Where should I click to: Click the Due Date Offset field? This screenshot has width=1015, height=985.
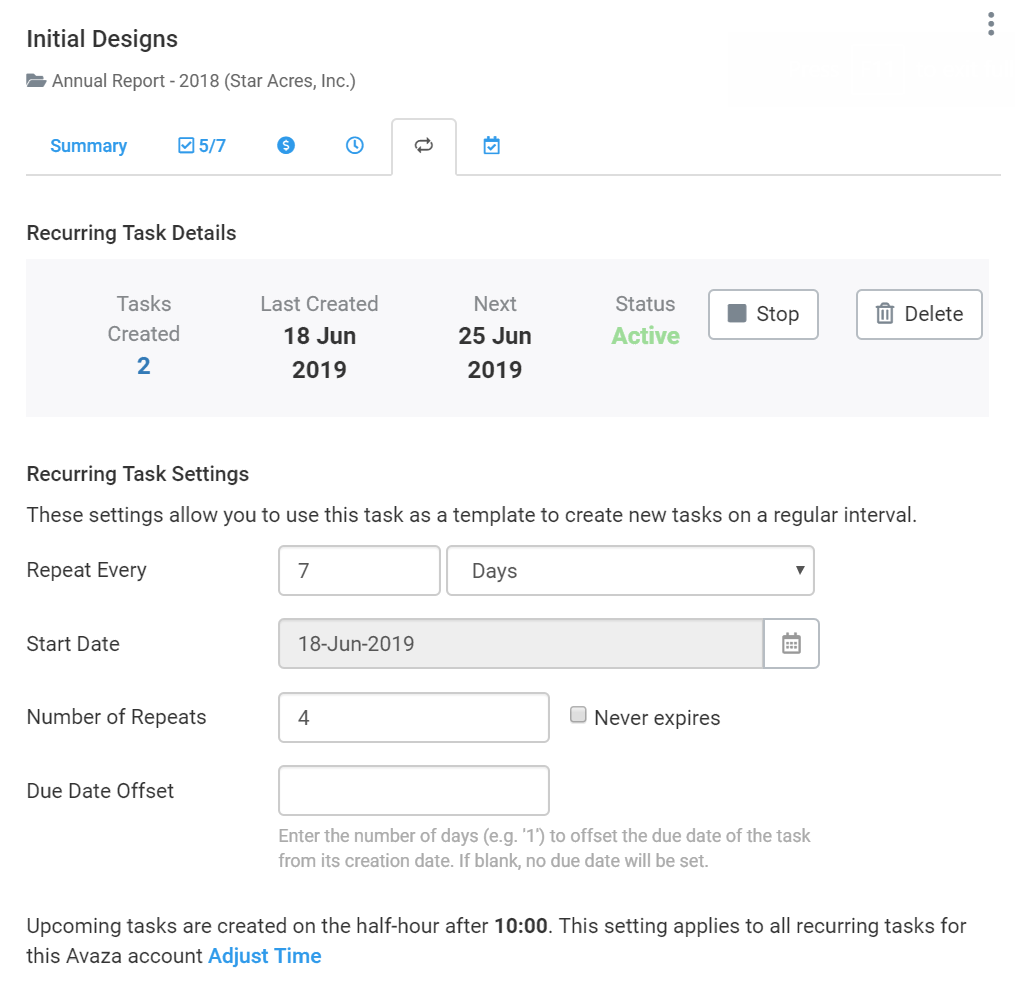coord(414,790)
